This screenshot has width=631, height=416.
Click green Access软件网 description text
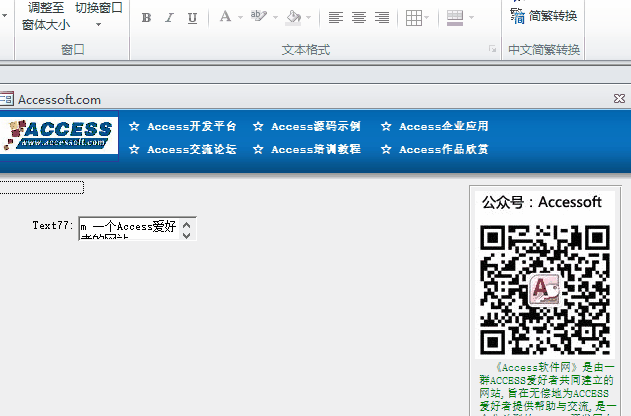click(x=547, y=389)
